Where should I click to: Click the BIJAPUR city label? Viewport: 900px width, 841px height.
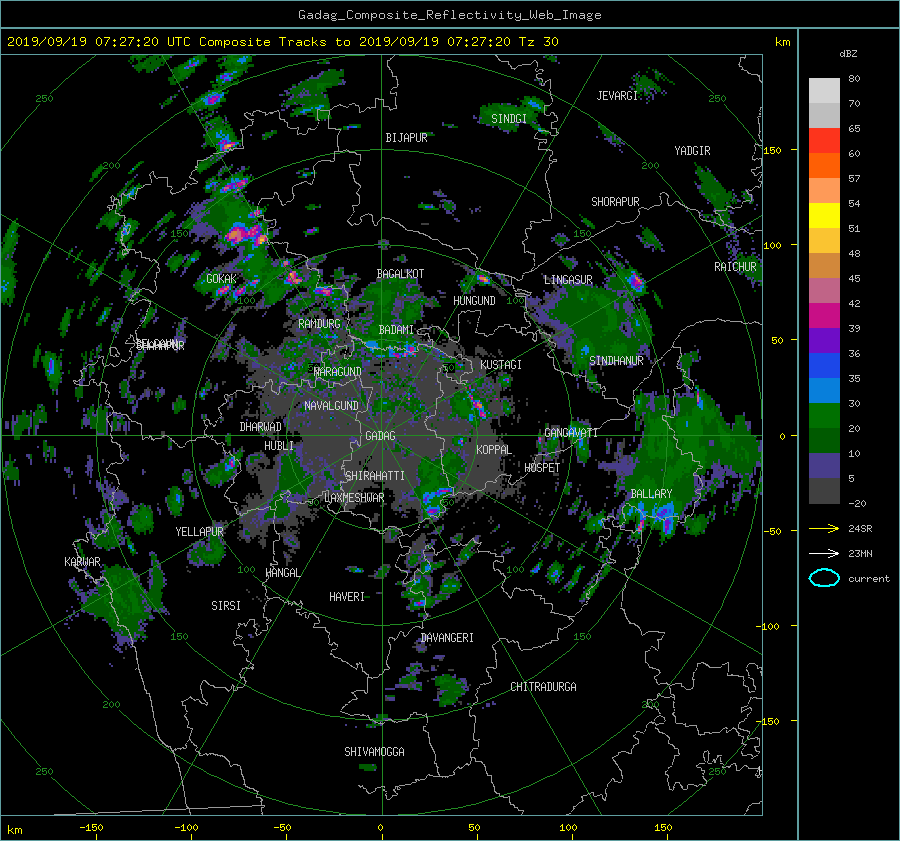click(406, 138)
